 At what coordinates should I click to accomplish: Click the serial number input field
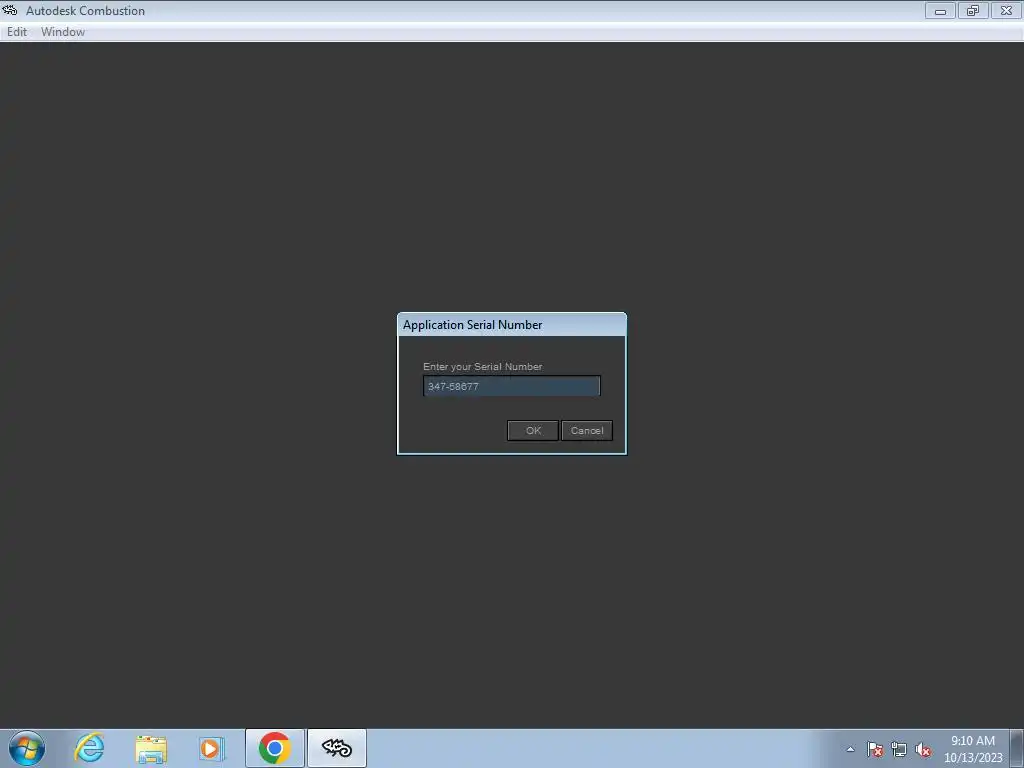tap(511, 386)
